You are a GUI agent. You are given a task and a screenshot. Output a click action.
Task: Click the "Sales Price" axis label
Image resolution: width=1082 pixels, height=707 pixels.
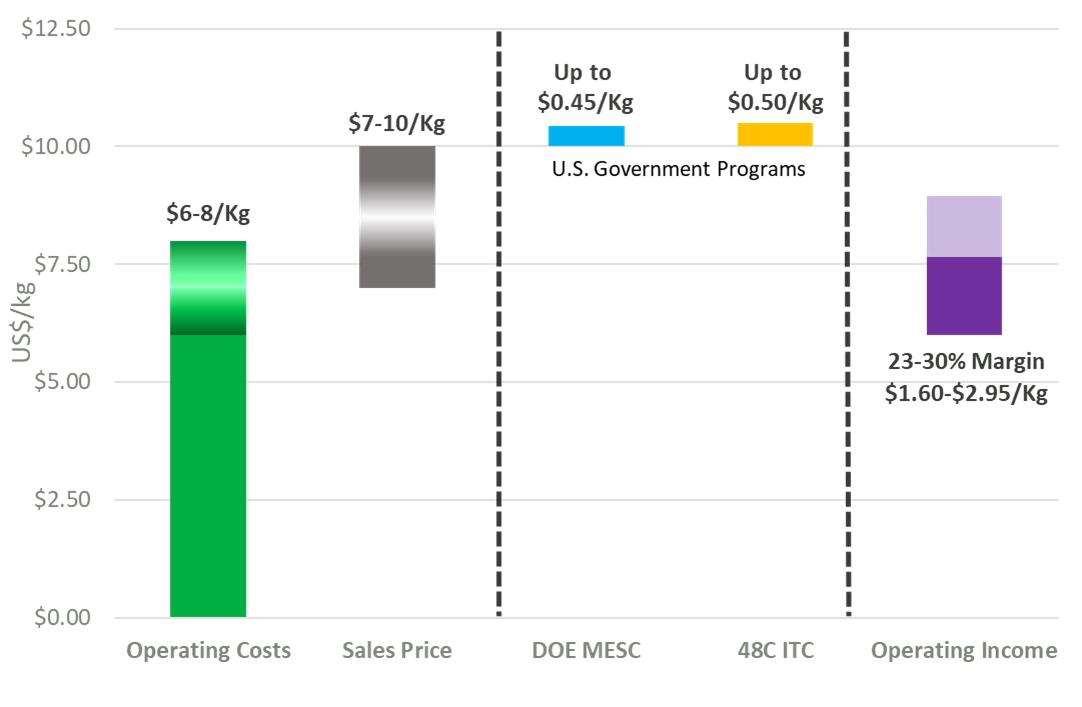tap(397, 651)
